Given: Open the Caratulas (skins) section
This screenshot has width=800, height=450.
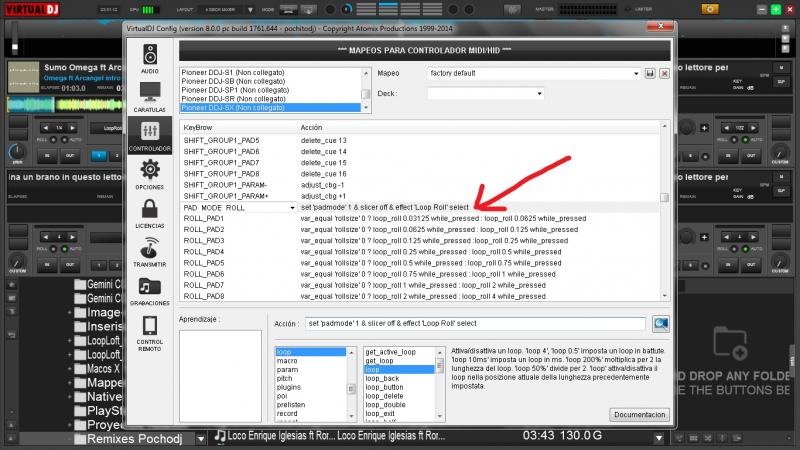Looking at the screenshot, I should [149, 99].
